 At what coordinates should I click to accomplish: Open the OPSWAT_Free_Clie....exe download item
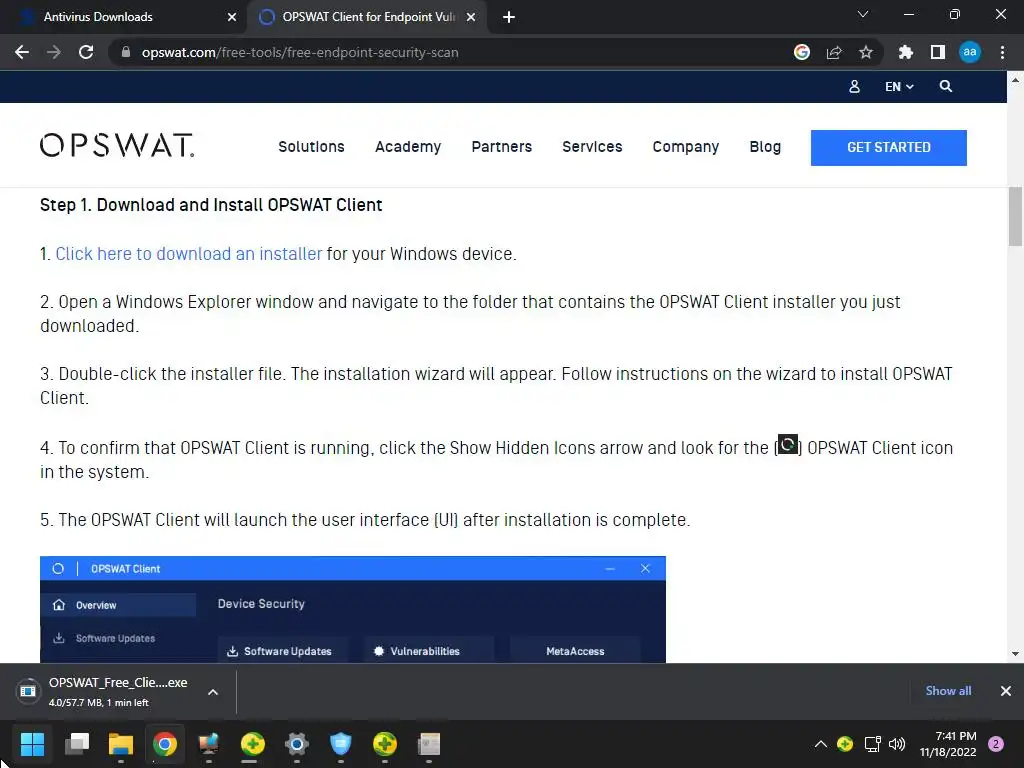[x=102, y=691]
